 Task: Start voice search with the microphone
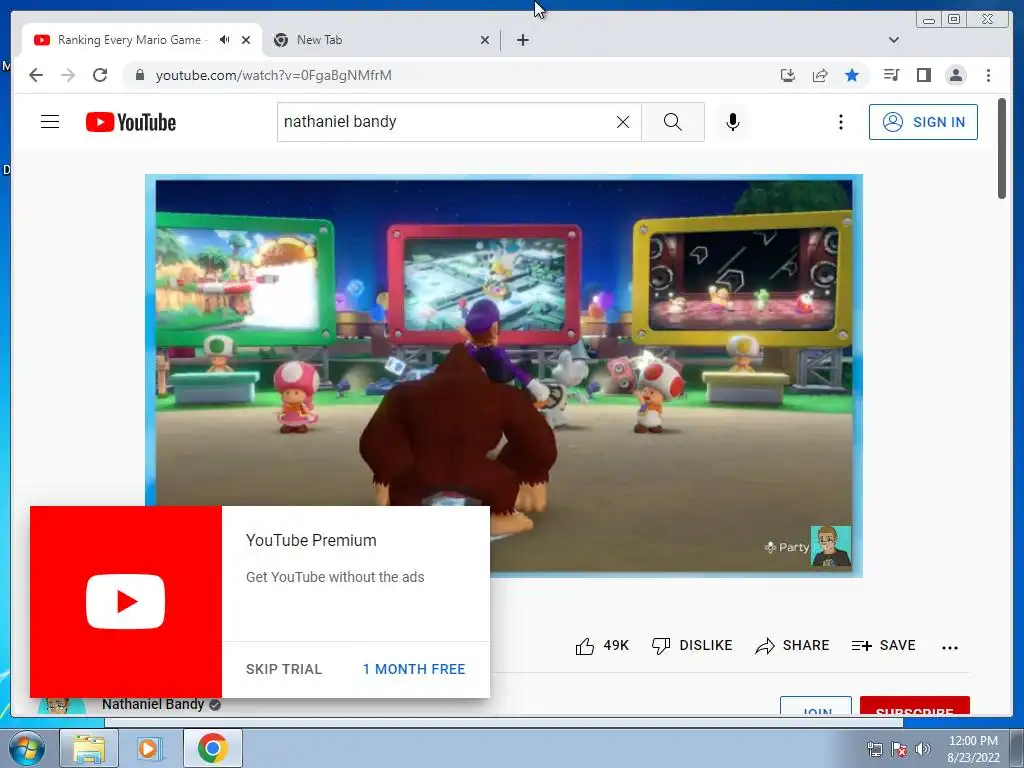pos(733,122)
